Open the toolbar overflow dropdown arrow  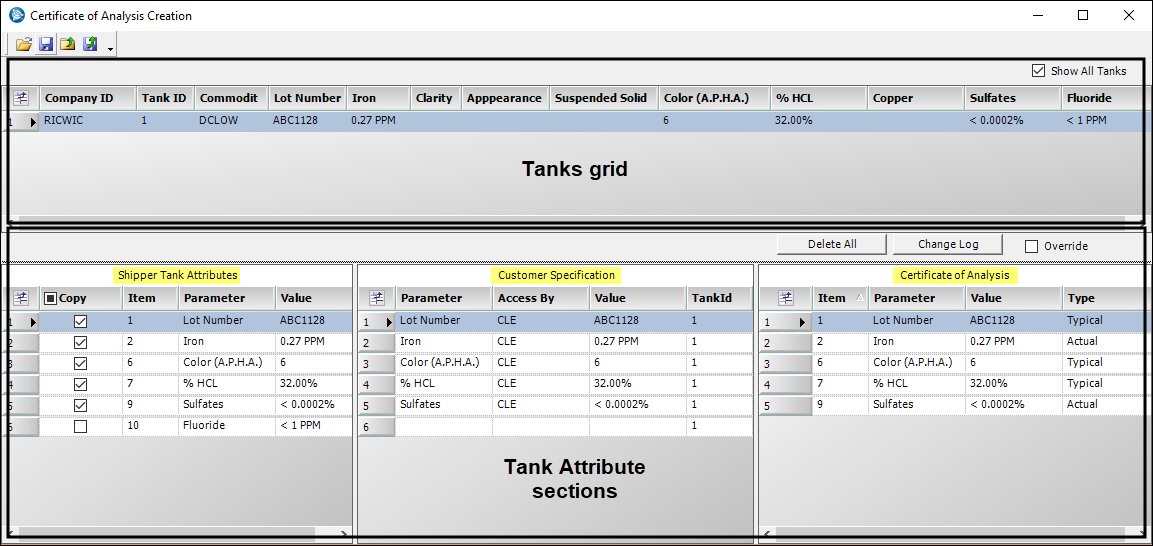pyautogui.click(x=110, y=49)
